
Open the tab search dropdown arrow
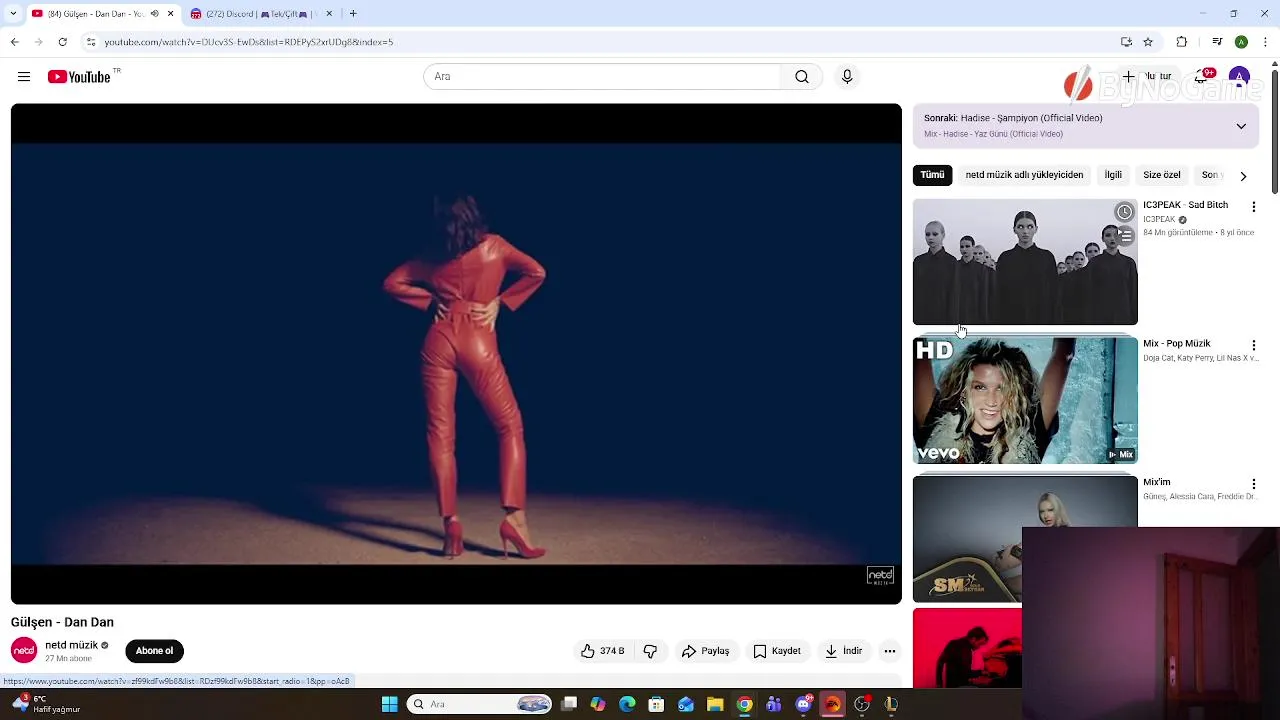click(x=13, y=14)
